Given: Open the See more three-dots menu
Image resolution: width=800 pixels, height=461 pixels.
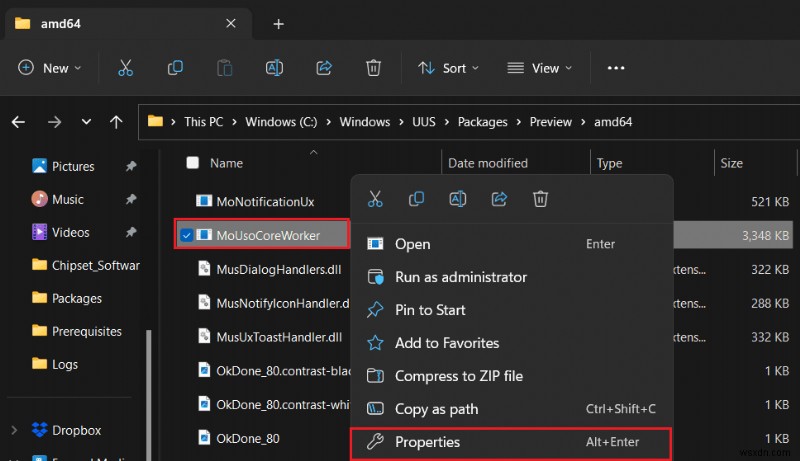Looking at the screenshot, I should point(616,68).
